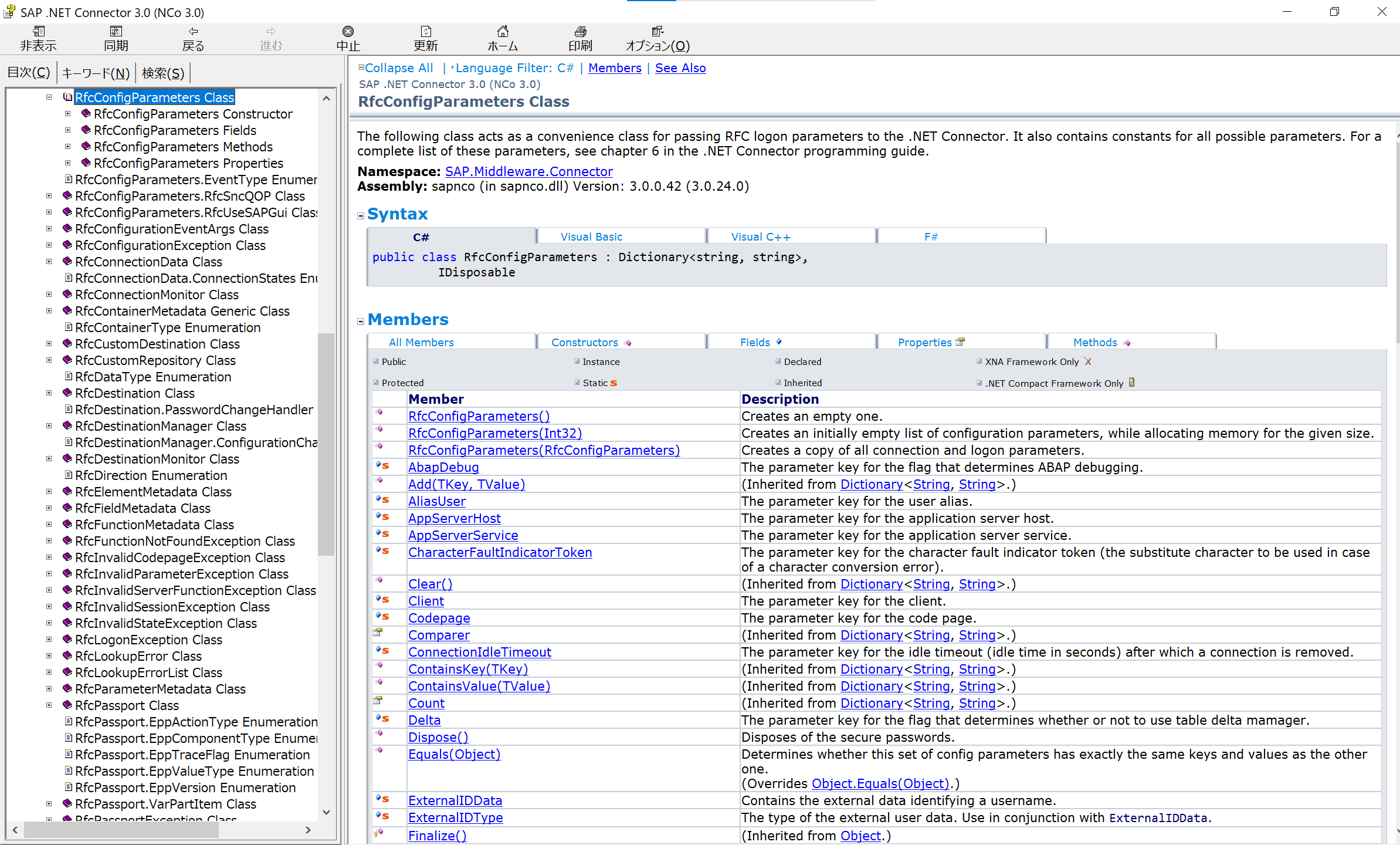Viewport: 1400px width, 845px height.
Task: Click the Back (戻る) arrow icon
Action: pos(193,32)
